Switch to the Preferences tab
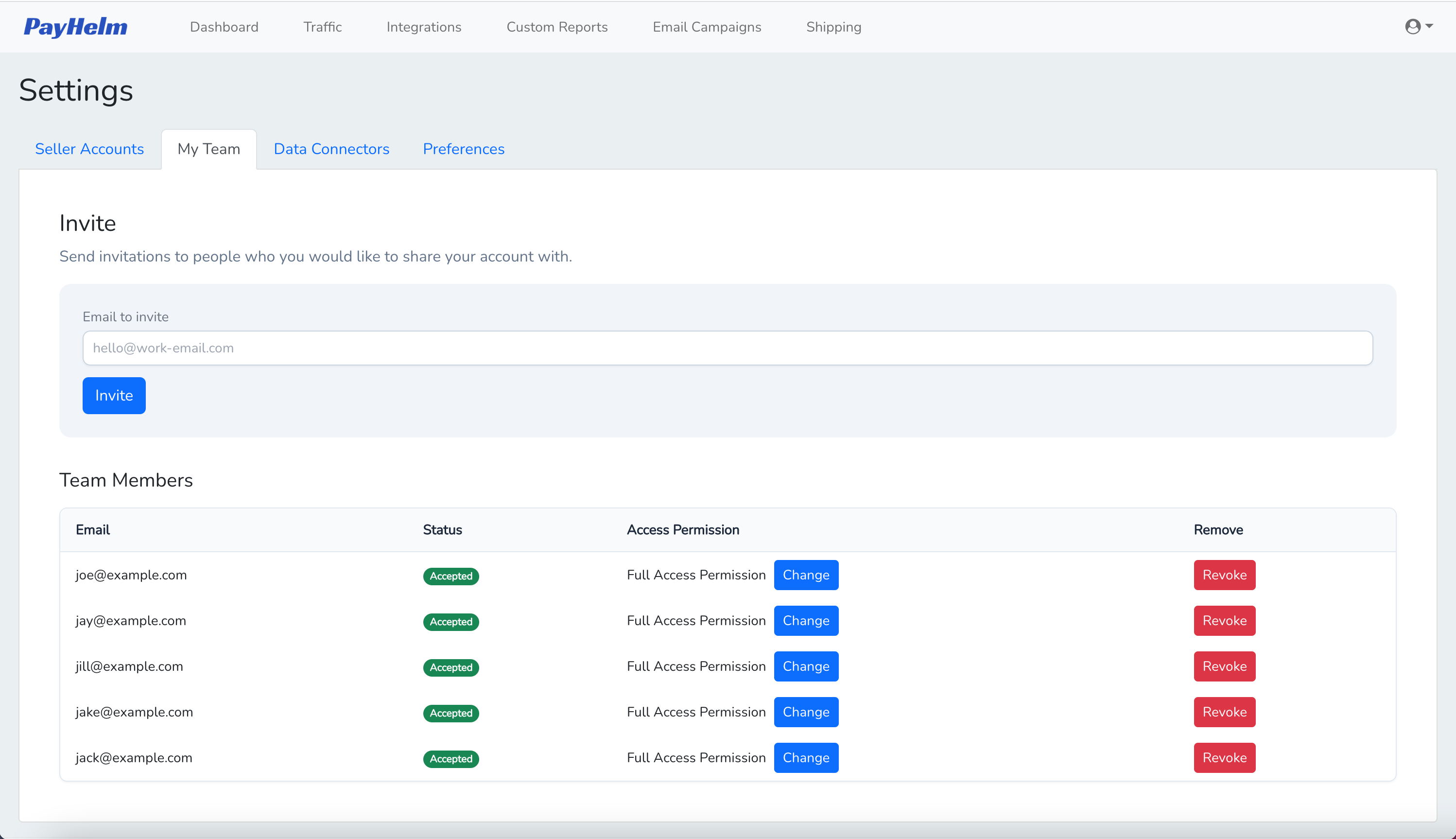 coord(463,149)
